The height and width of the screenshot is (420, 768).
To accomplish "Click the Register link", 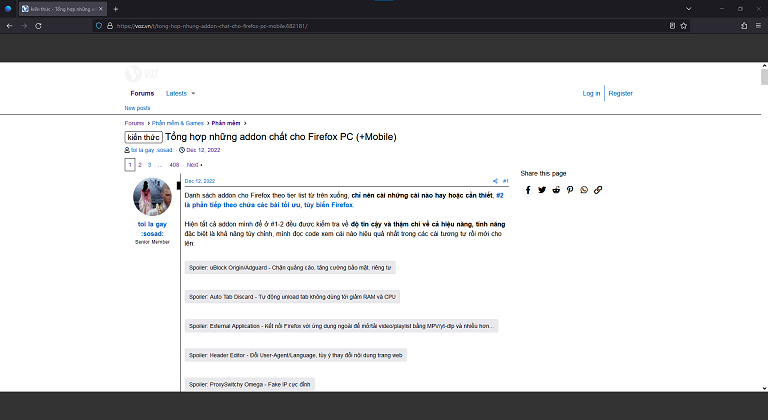I will click(x=620, y=93).
